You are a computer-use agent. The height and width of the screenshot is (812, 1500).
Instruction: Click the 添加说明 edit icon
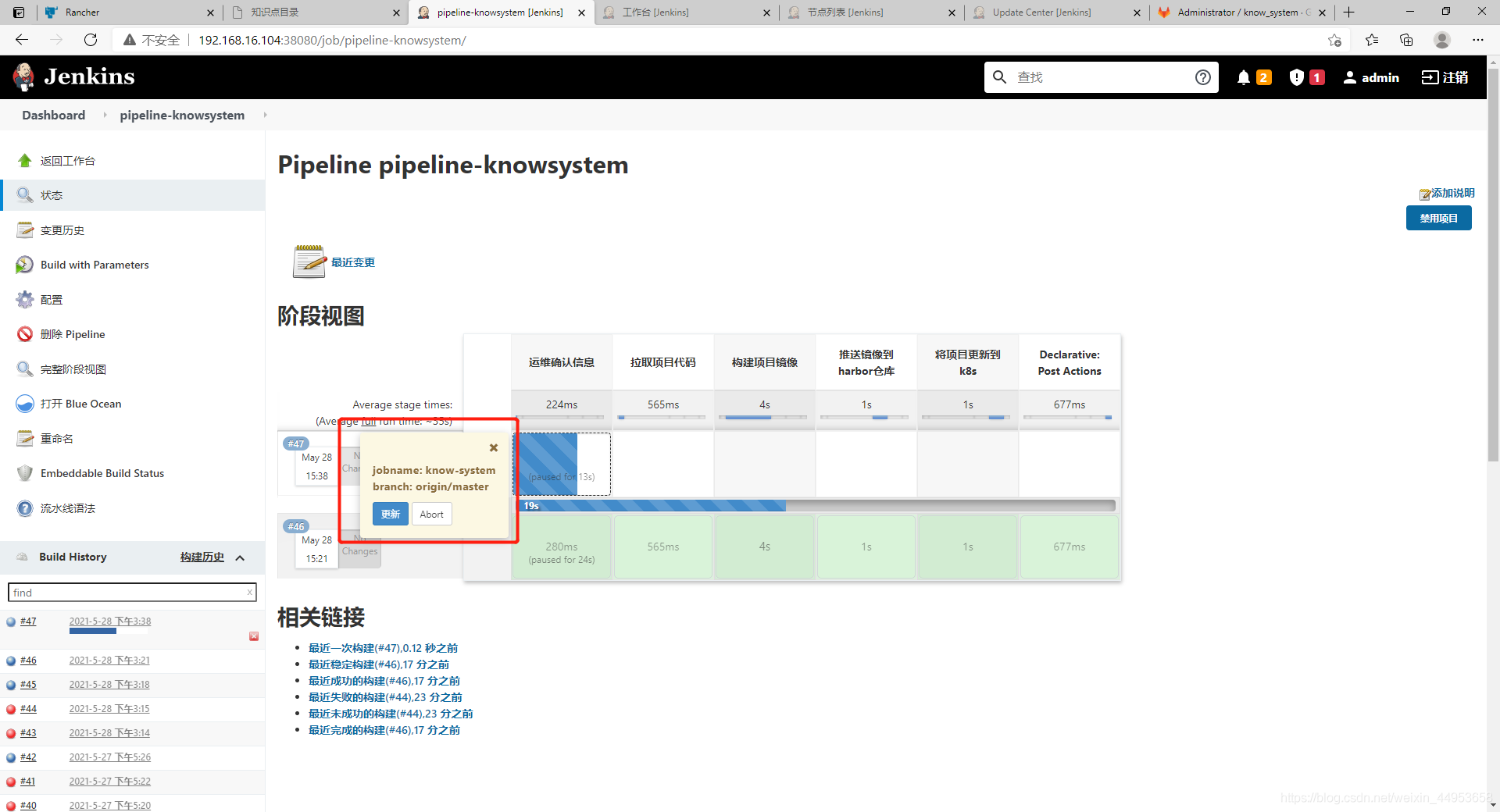click(x=1425, y=194)
